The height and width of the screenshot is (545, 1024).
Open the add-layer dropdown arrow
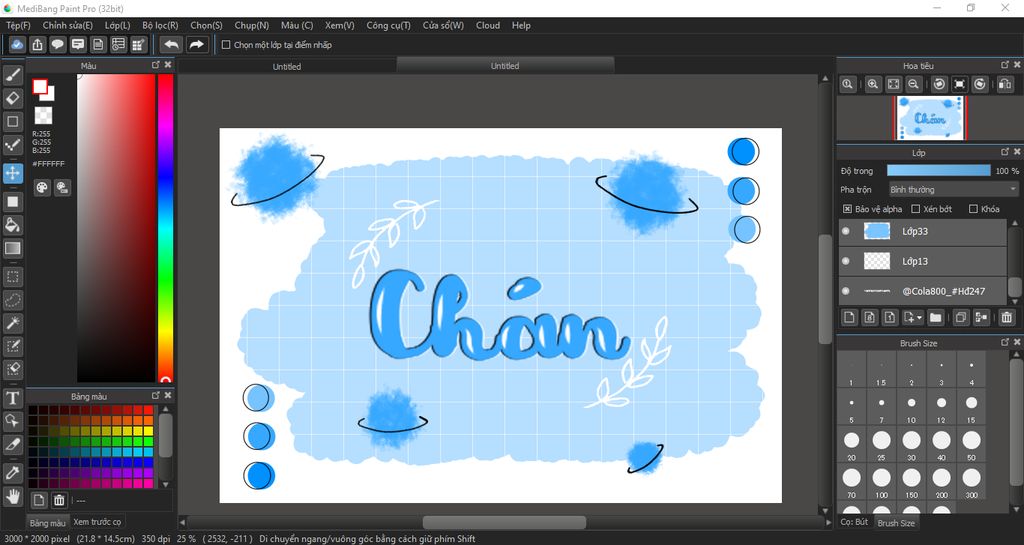point(920,318)
